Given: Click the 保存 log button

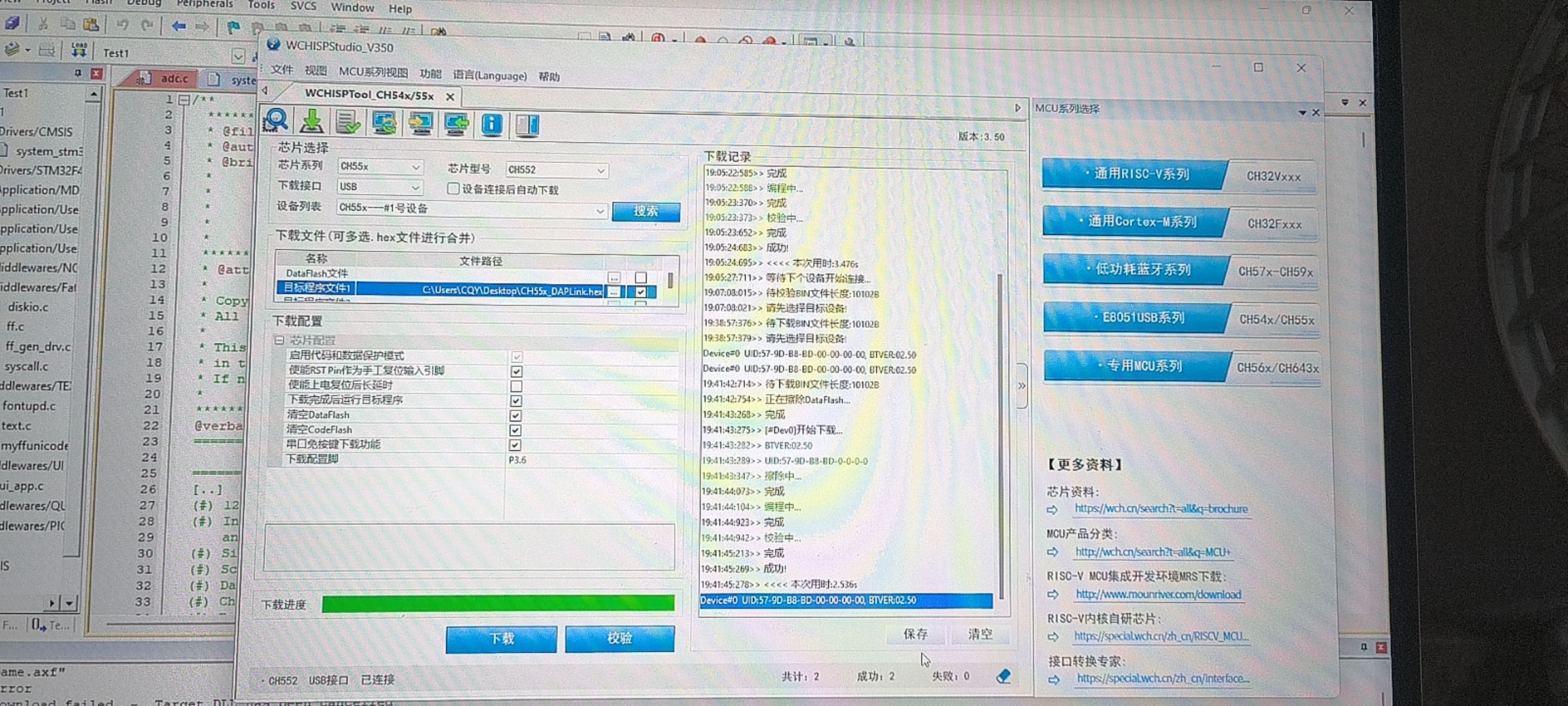Looking at the screenshot, I should (x=915, y=633).
